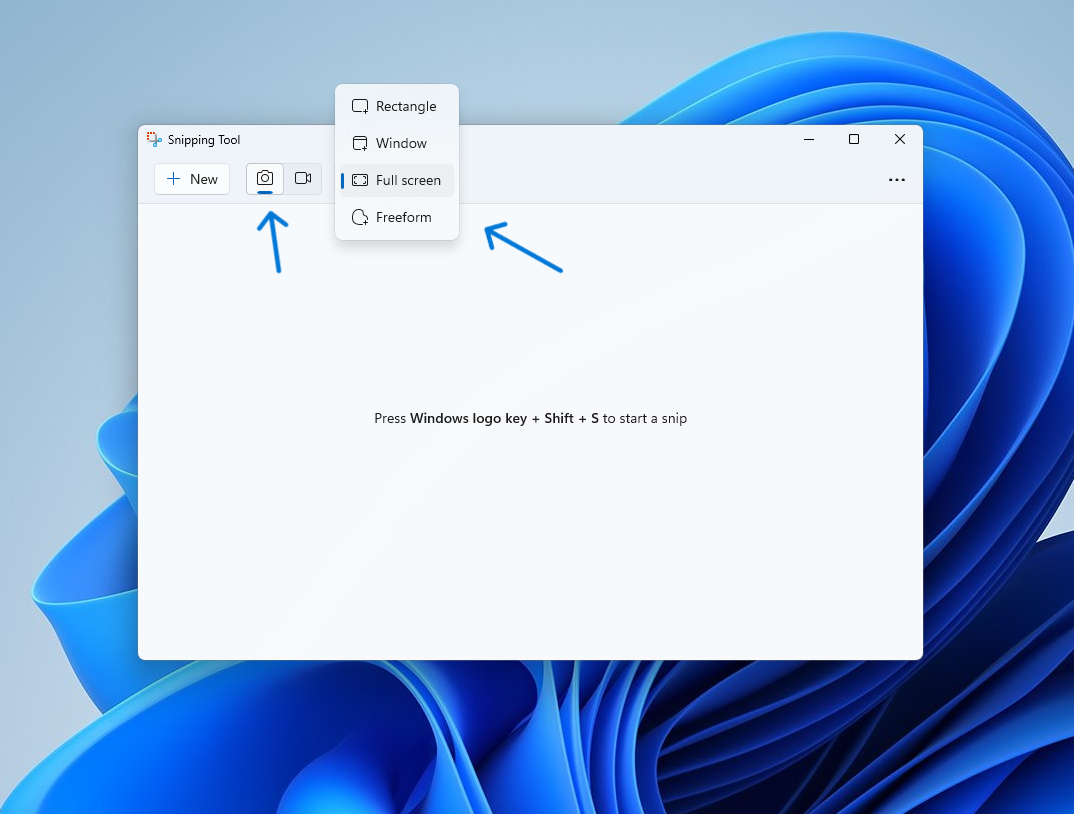Open the see more ellipsis menu
The width and height of the screenshot is (1074, 814).
(x=896, y=179)
